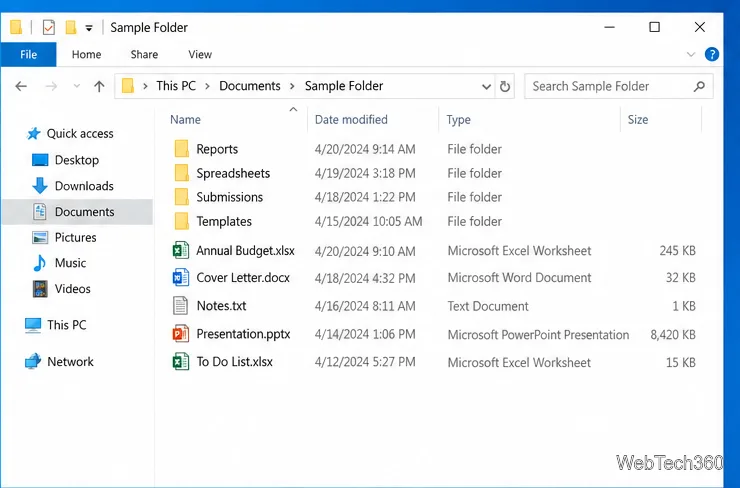Click the Excel icon of To Do List.xlsx

pos(181,362)
